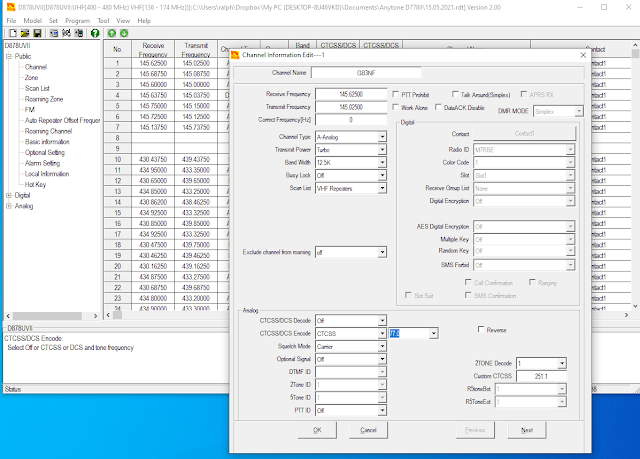
Task: Expand the Digital tree node
Action: [x=9, y=195]
